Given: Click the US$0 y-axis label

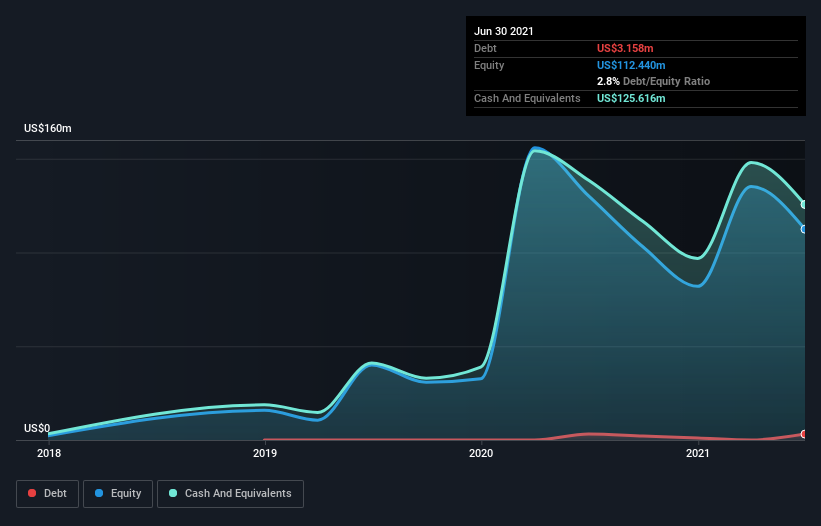Looking at the screenshot, I should coord(37,428).
